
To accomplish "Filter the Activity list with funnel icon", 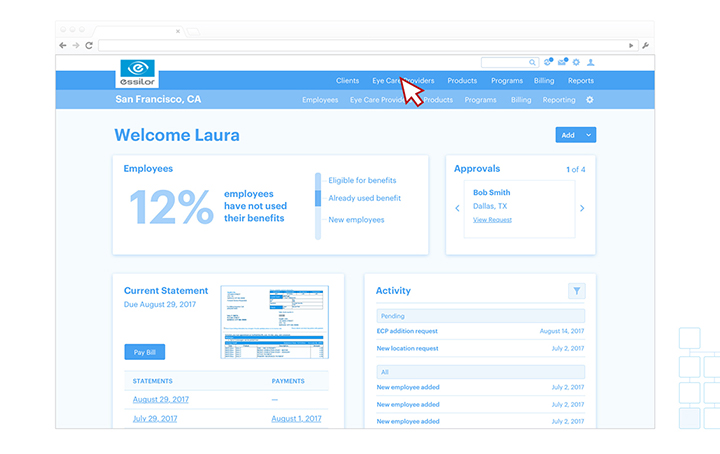I will click(576, 291).
